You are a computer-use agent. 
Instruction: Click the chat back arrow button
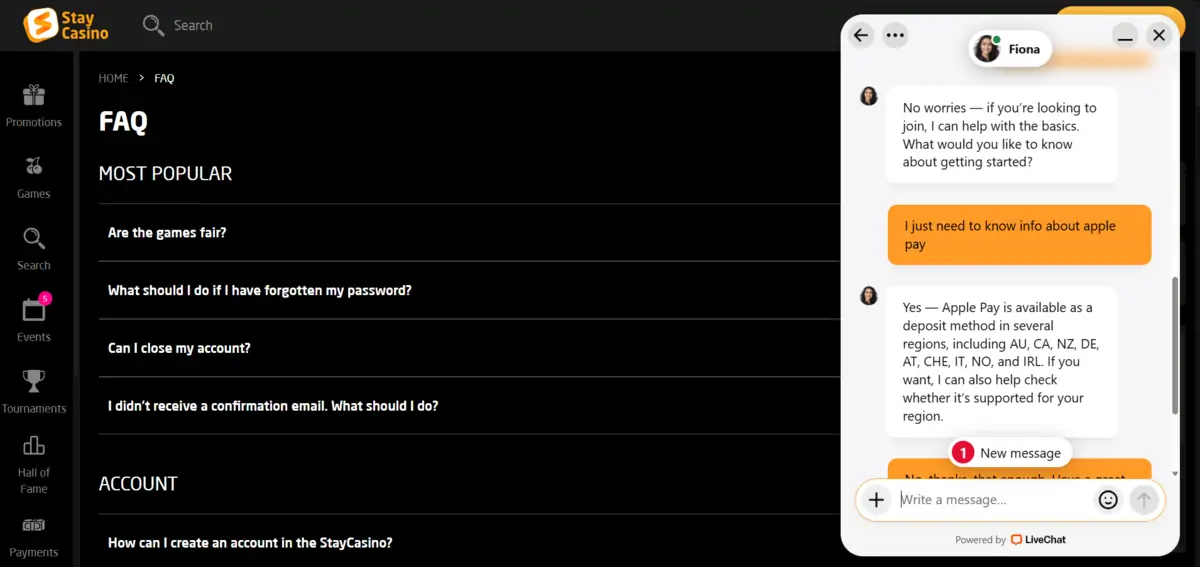(x=861, y=35)
